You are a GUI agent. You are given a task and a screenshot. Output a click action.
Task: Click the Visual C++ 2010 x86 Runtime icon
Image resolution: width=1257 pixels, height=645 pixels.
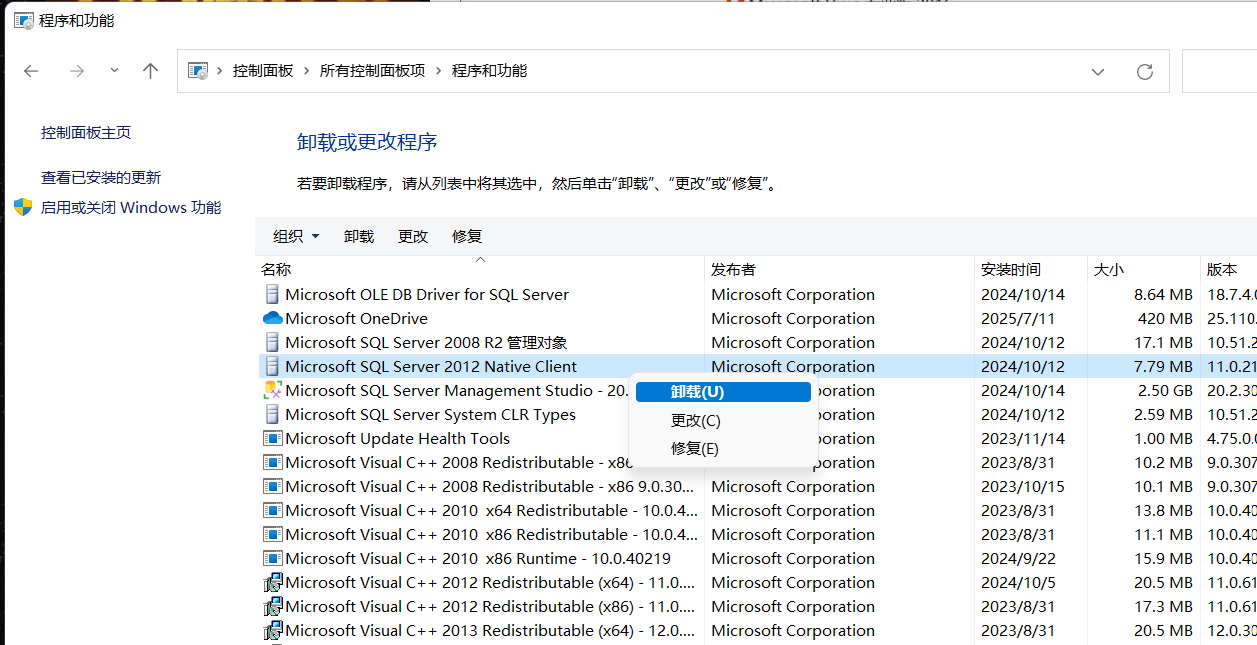click(x=272, y=558)
